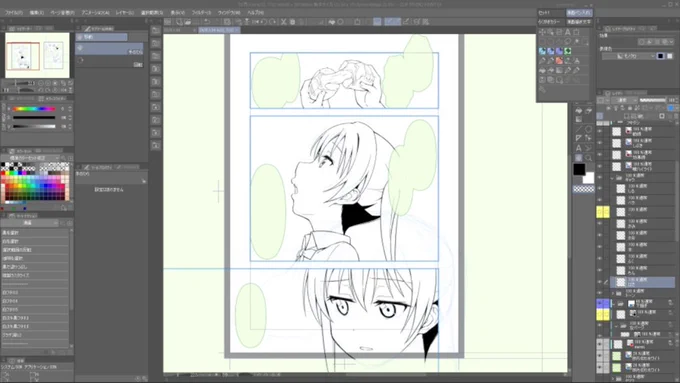Viewport: 680px width, 383px height.
Task: Expand the トーン layer folder
Action: [612, 293]
